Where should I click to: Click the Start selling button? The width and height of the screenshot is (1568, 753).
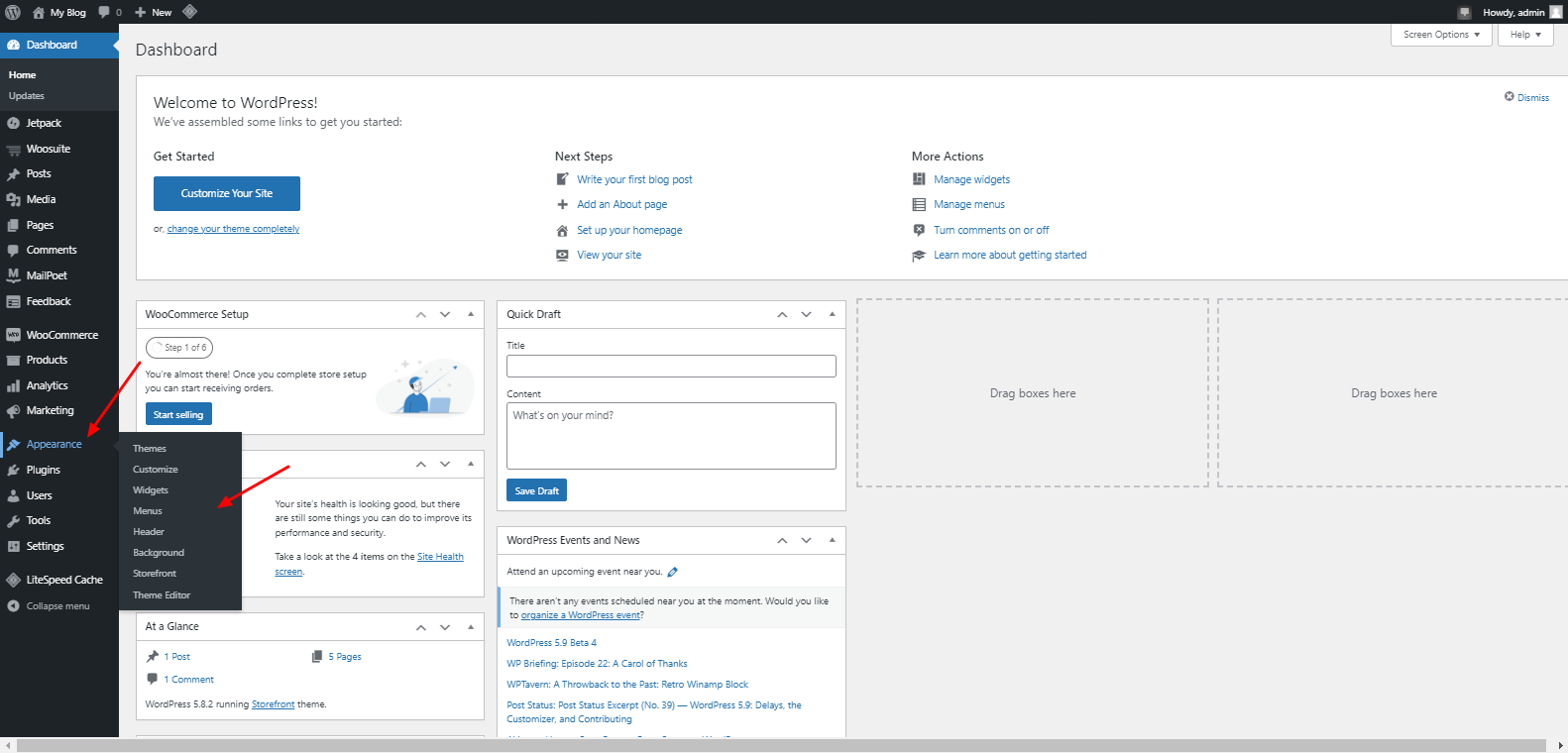pos(178,415)
